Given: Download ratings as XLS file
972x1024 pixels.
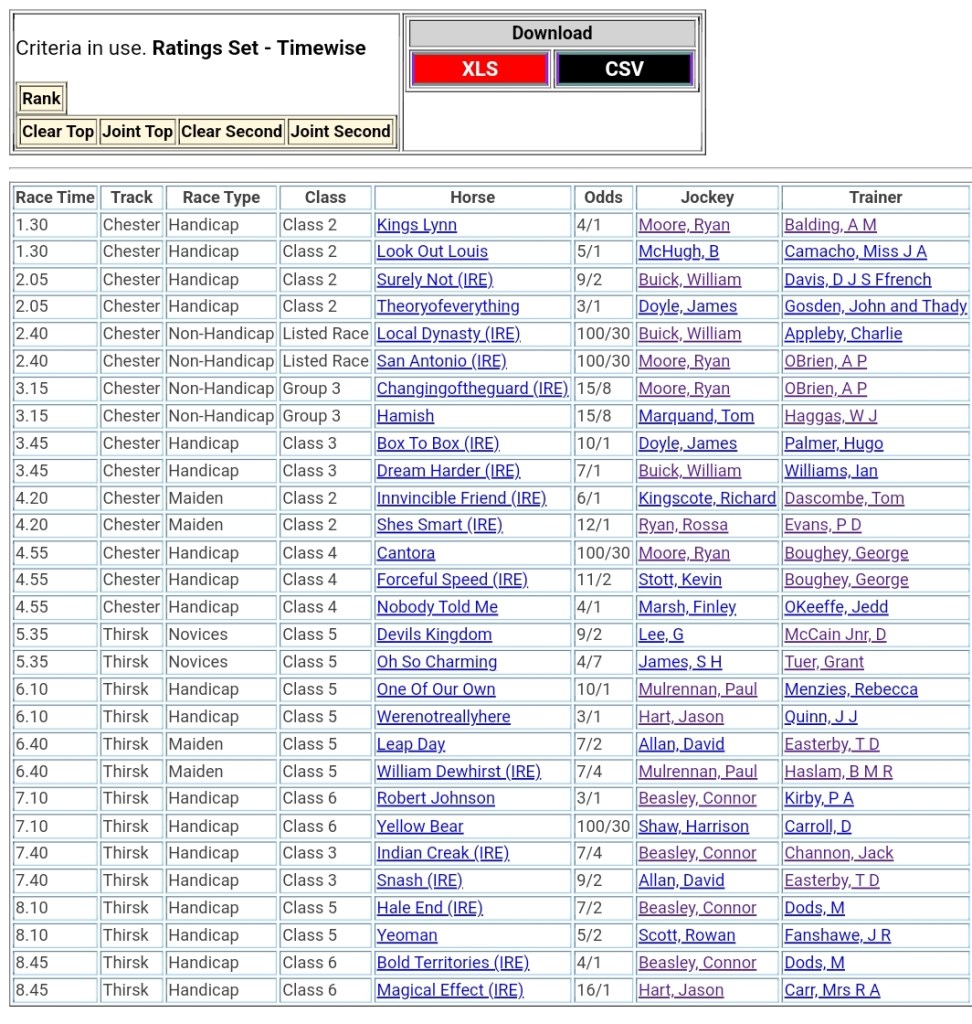Looking at the screenshot, I should pyautogui.click(x=479, y=69).
